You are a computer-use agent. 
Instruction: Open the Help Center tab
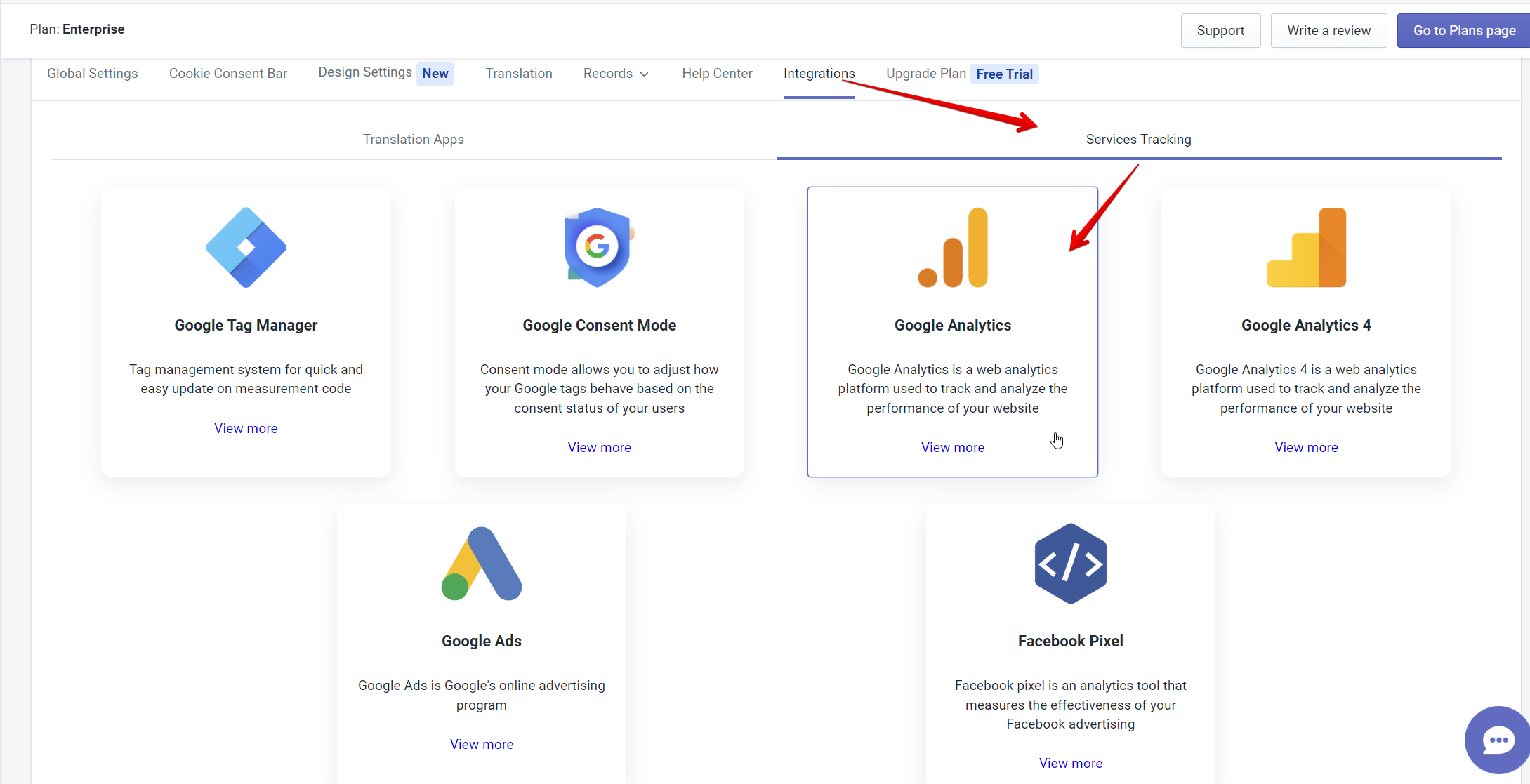click(717, 74)
